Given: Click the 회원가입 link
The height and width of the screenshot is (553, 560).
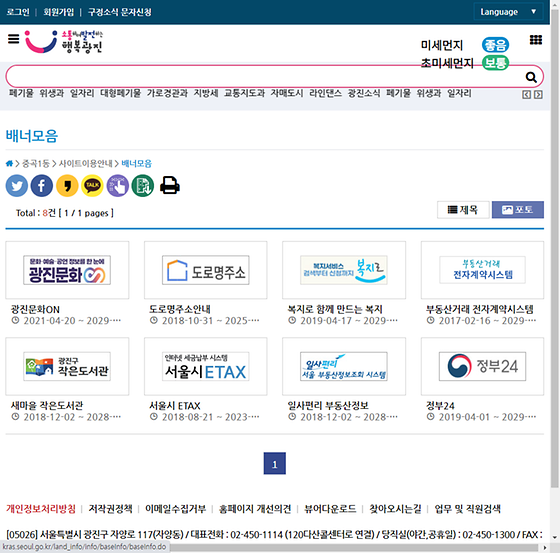Looking at the screenshot, I should click(59, 12).
